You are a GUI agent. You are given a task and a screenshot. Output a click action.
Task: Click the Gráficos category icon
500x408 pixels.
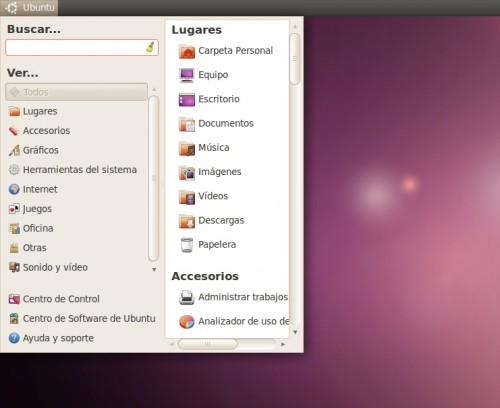[14, 150]
